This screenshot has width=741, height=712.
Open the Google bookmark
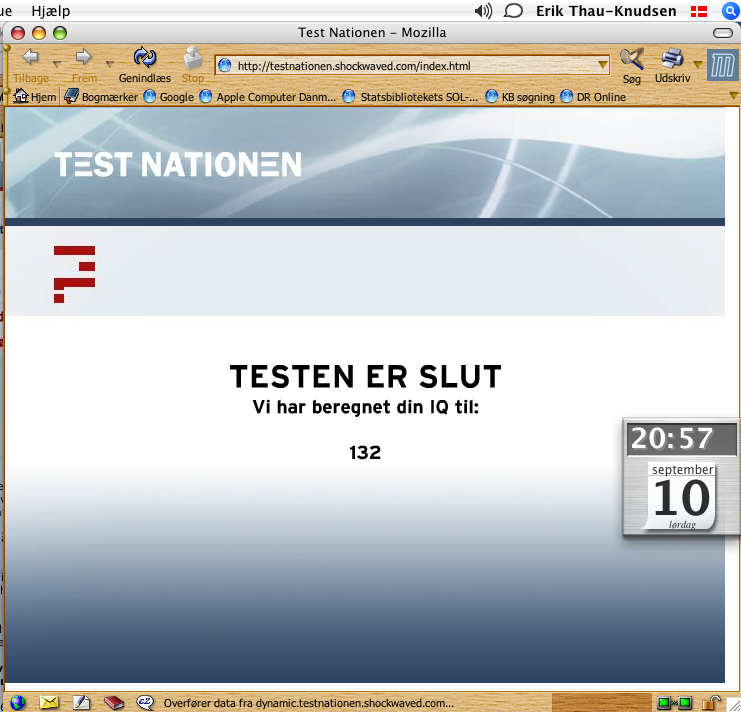[169, 96]
